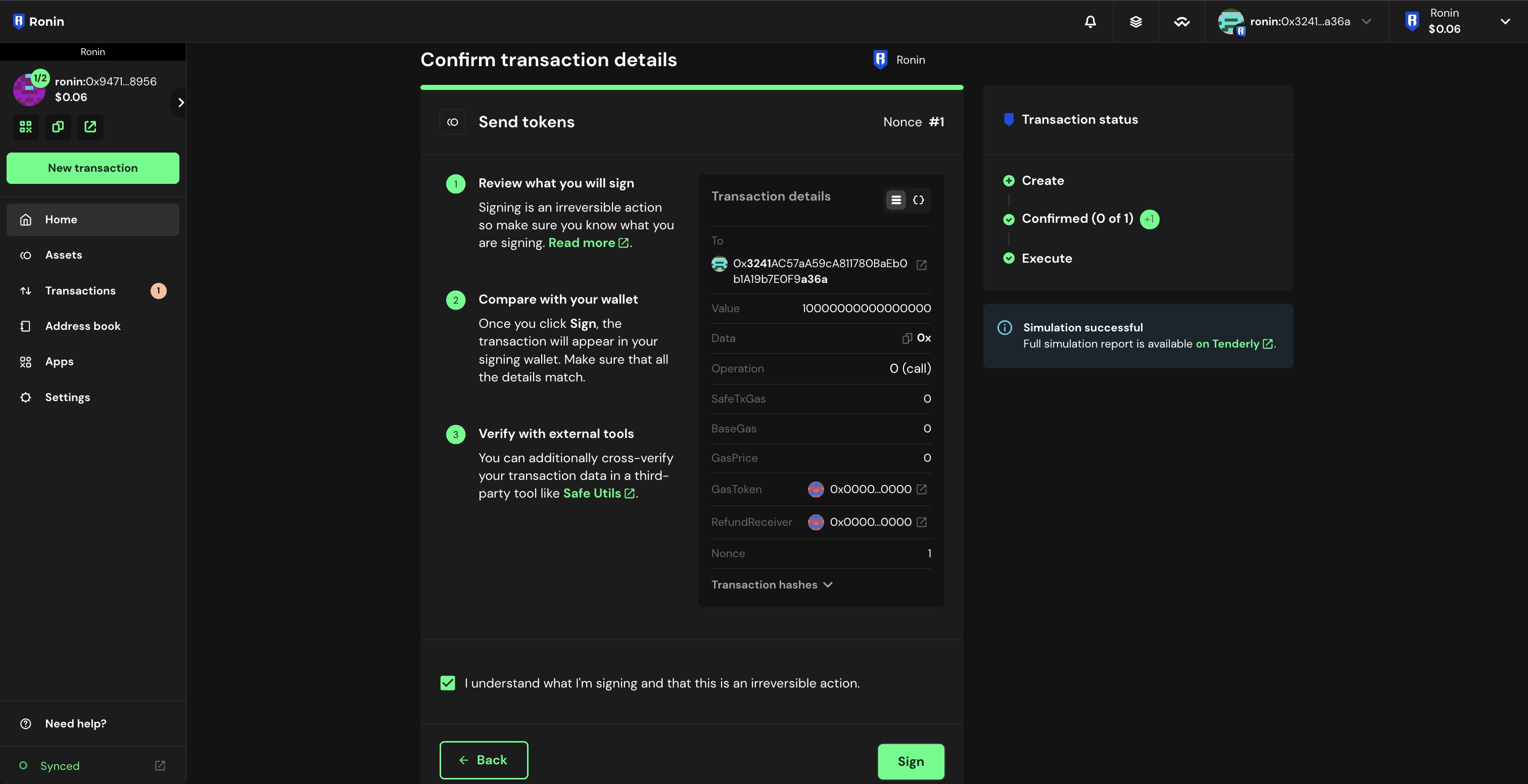This screenshot has height=784, width=1528.
Task: Switch transaction details to JSON view
Action: [918, 200]
